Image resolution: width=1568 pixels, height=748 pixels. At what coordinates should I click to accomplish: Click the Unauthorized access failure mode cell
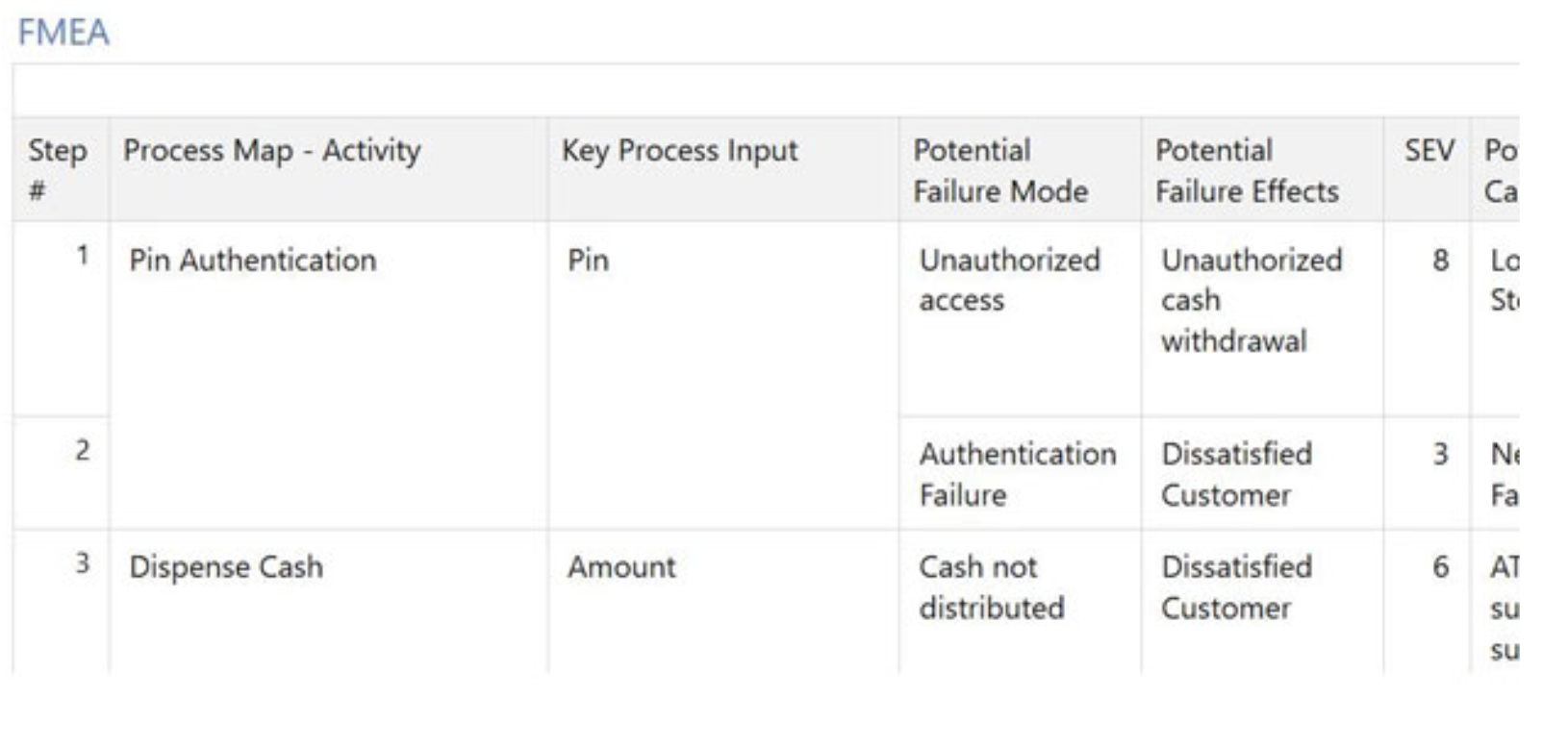(x=1010, y=280)
